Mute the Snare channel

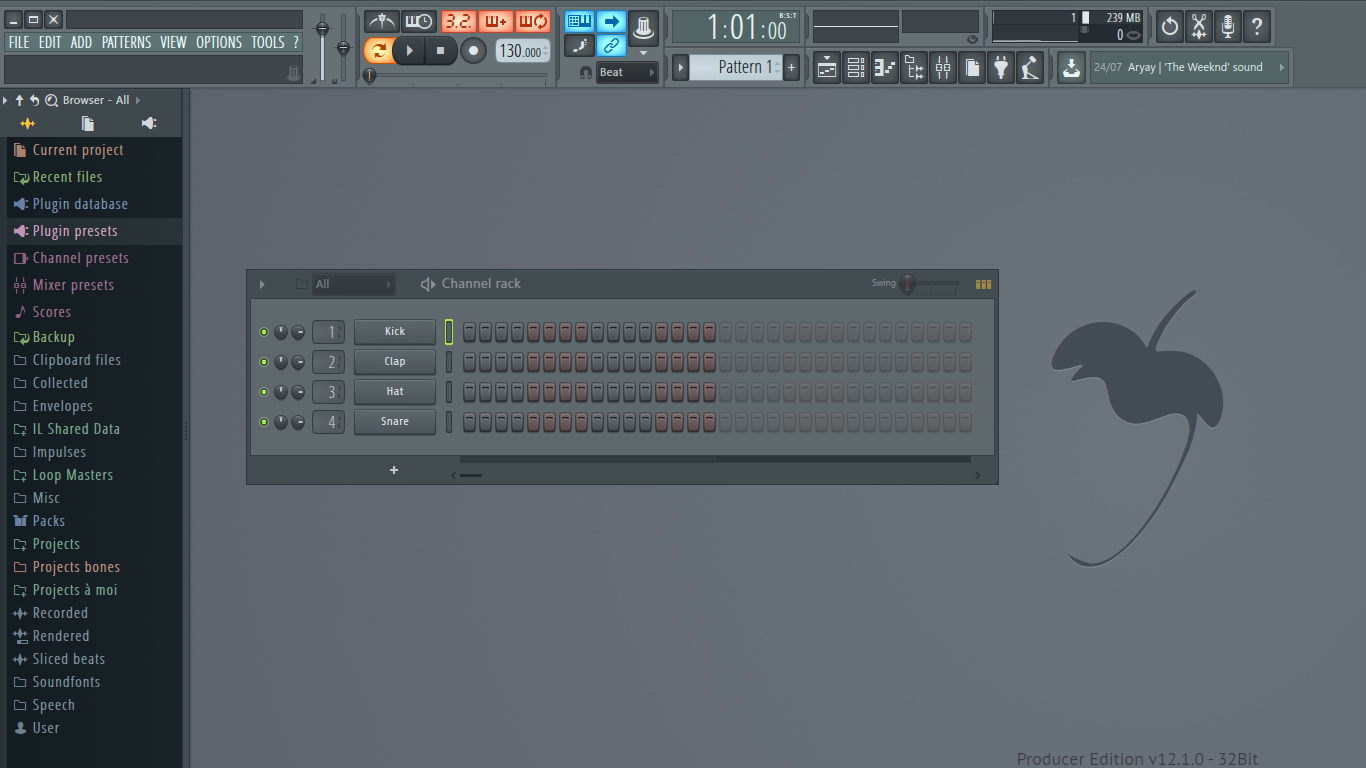(x=264, y=422)
